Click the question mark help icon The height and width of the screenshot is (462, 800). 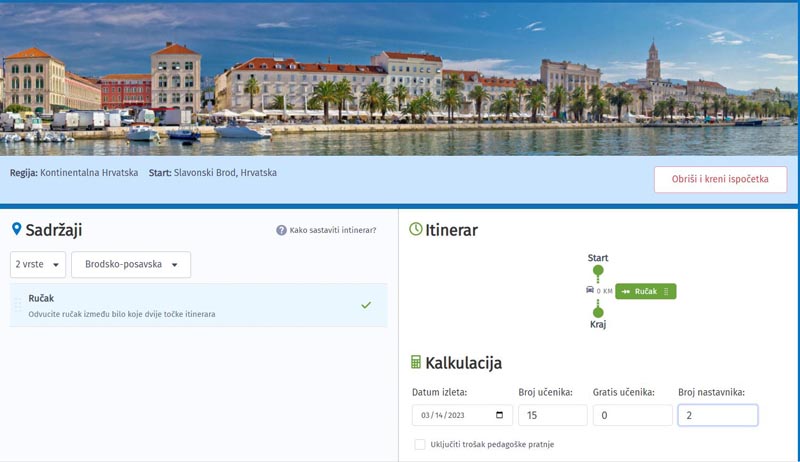pos(281,230)
